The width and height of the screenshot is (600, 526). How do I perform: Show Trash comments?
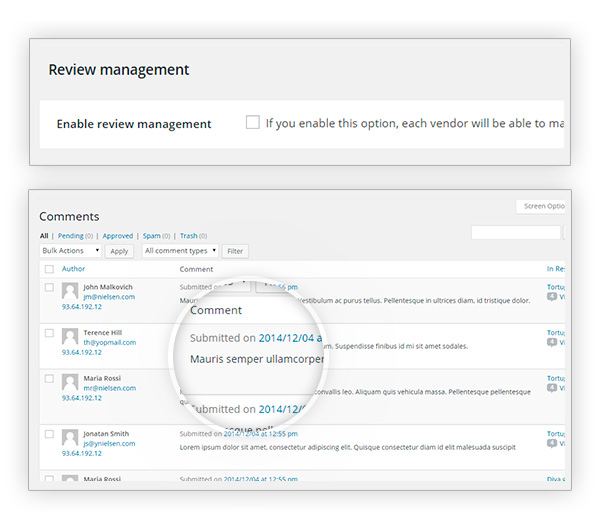point(189,236)
